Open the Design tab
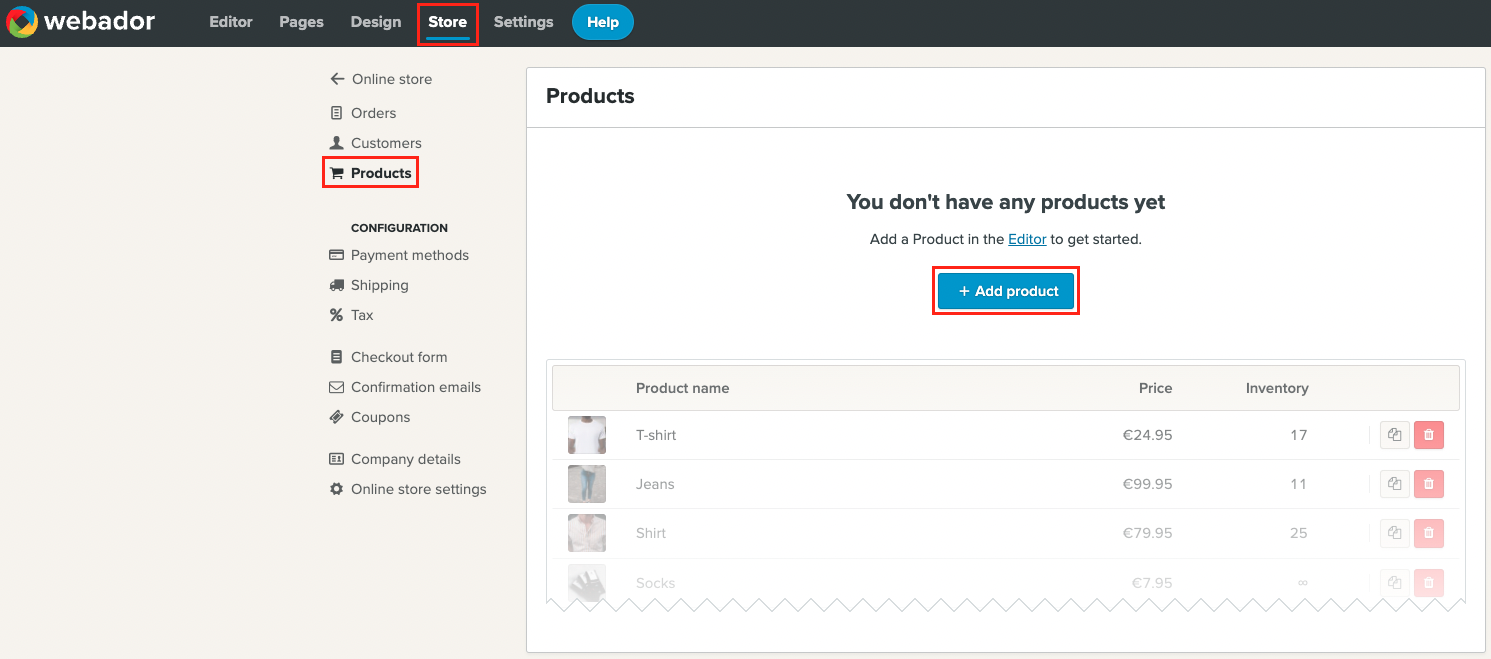The image size is (1491, 659). tap(376, 22)
